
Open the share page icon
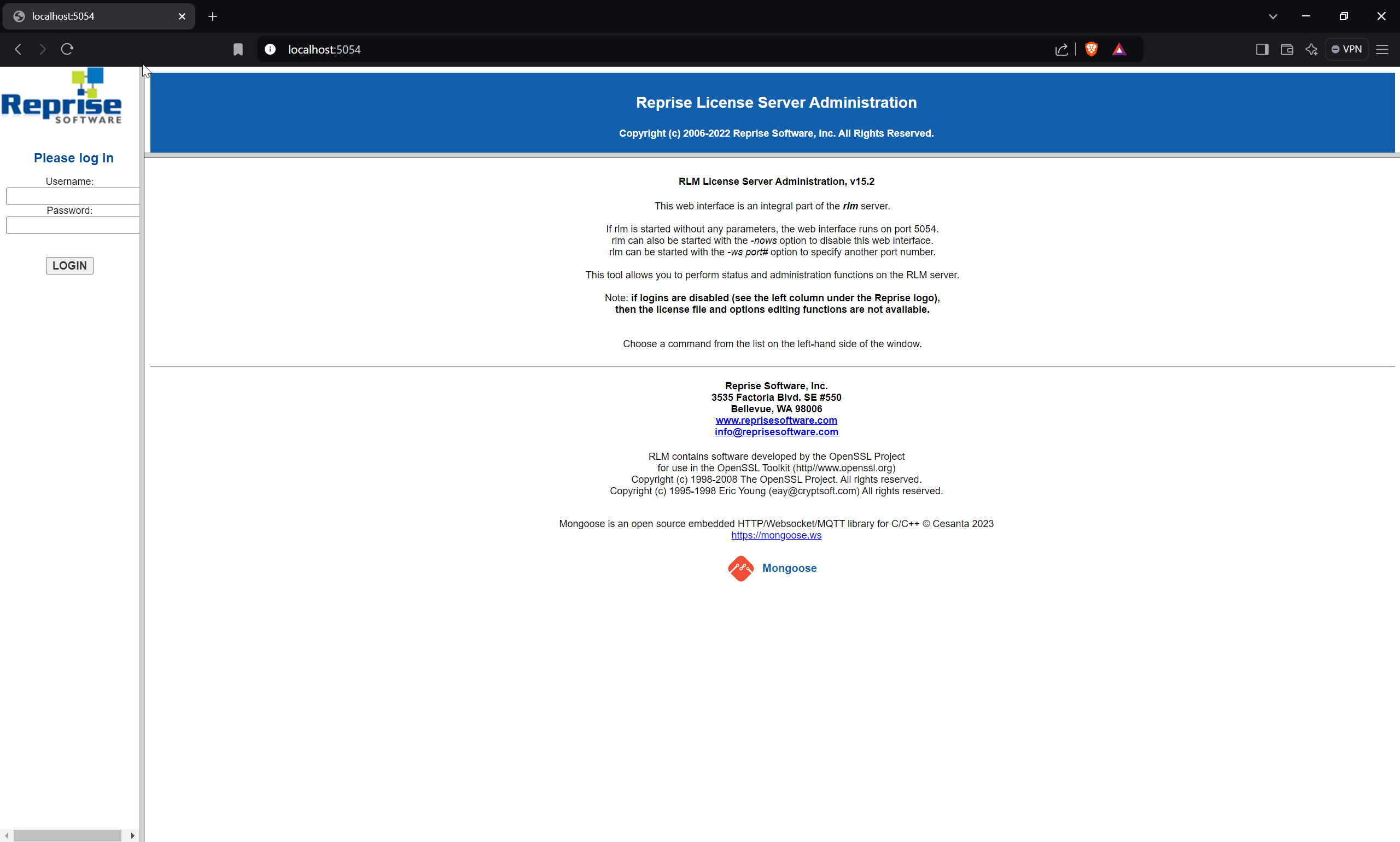1061,49
